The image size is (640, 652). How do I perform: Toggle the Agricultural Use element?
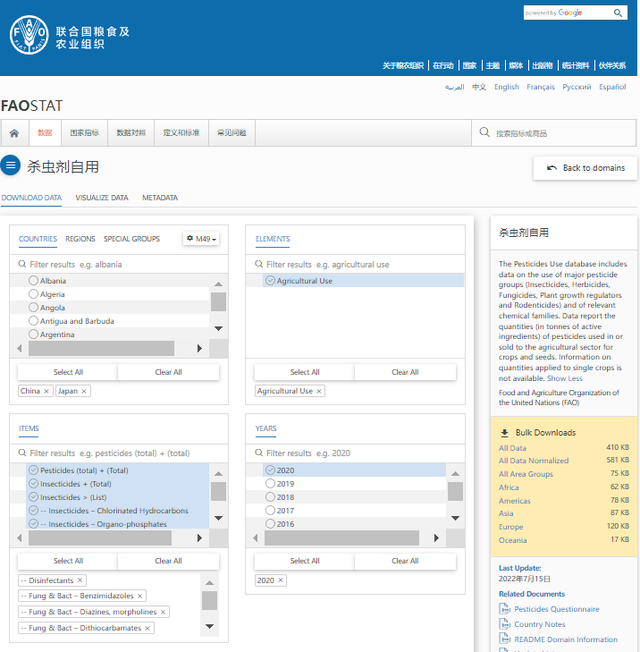coord(270,281)
